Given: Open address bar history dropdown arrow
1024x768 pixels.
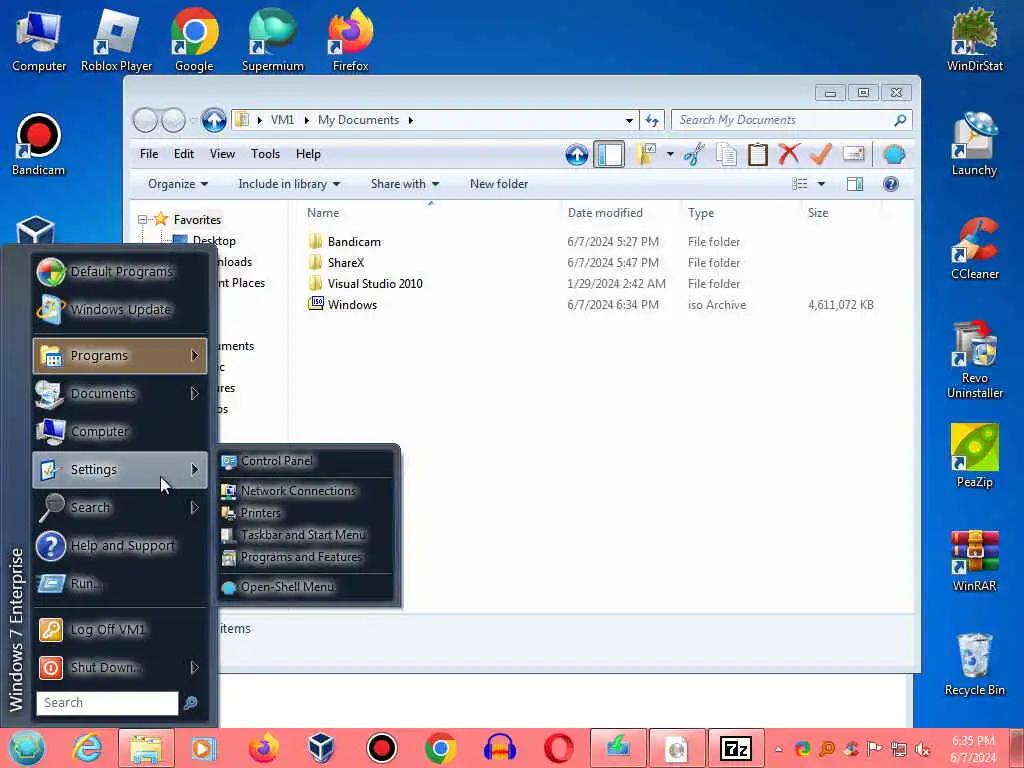Looking at the screenshot, I should pos(629,120).
